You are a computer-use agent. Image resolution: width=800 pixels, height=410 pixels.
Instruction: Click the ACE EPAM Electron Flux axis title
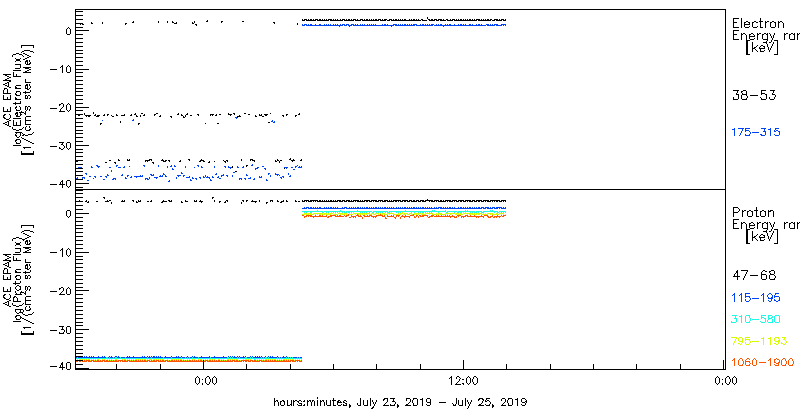tap(20, 98)
